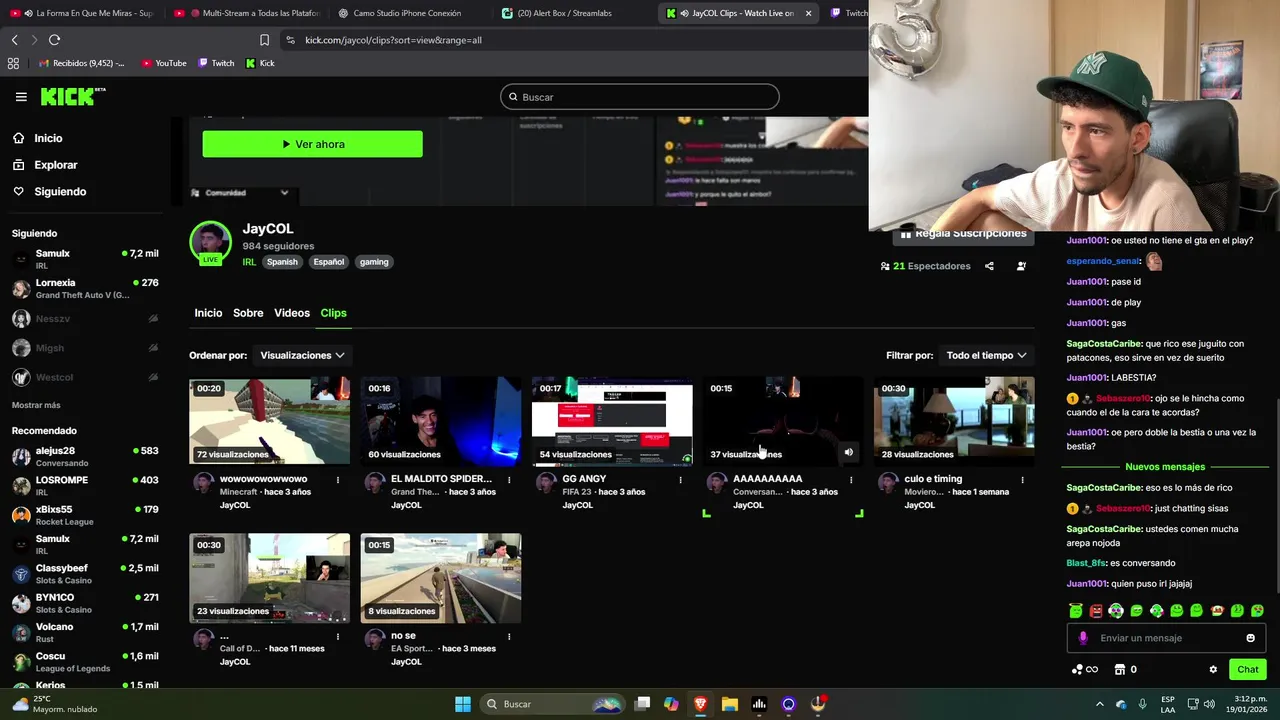The height and width of the screenshot is (720, 1280).
Task: Click the Spanish tag
Action: (282, 262)
